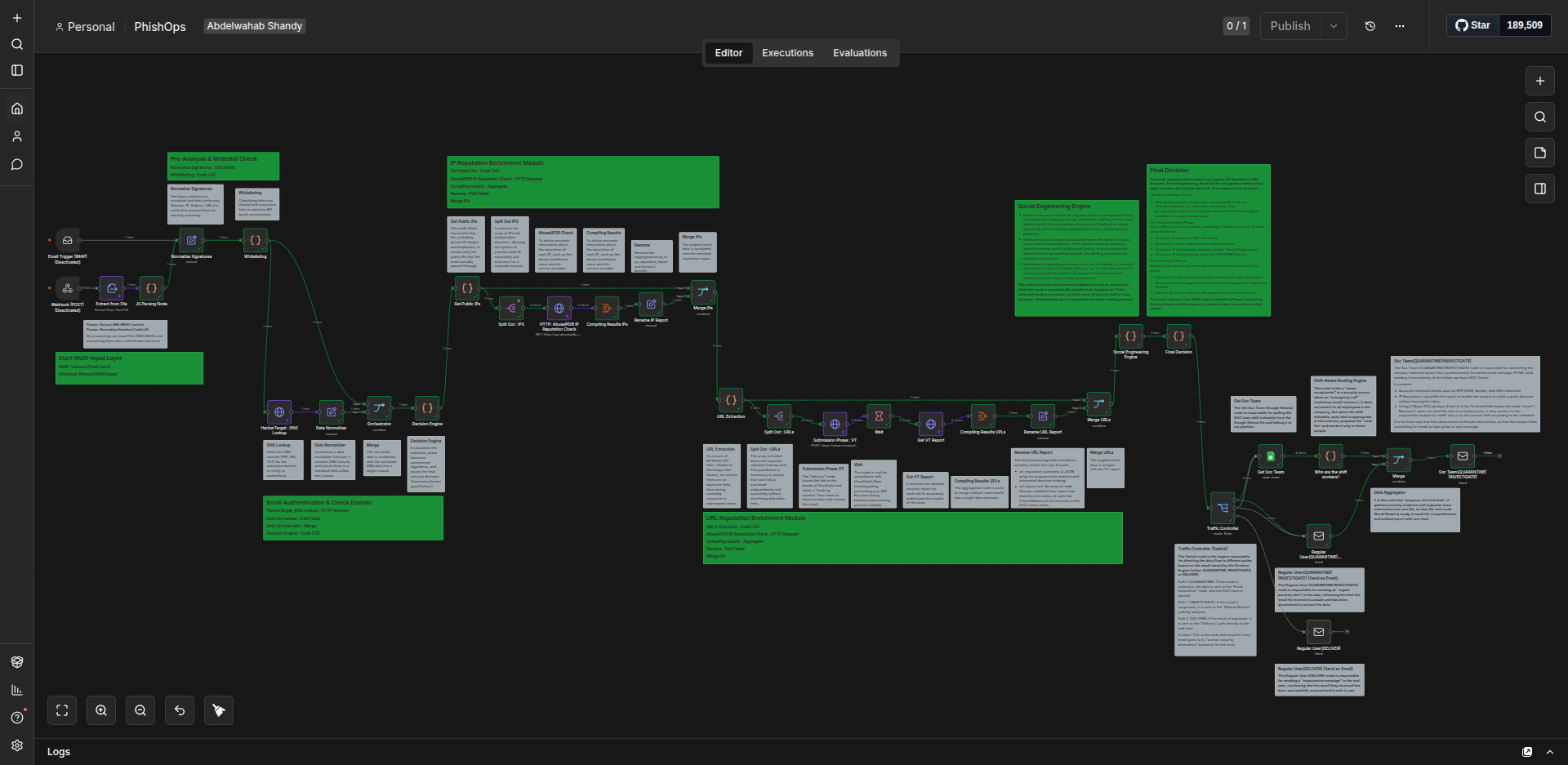Click the plus after Regular User(DELIVER) node
Screen dimensions: 1568x765
tap(1347, 632)
